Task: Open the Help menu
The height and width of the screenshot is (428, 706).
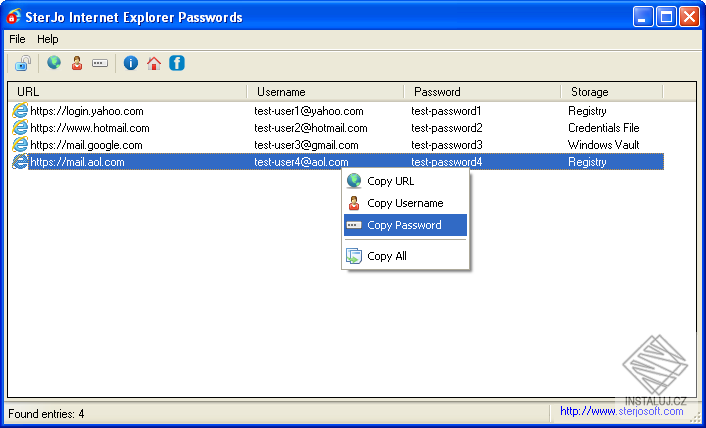Action: point(48,39)
